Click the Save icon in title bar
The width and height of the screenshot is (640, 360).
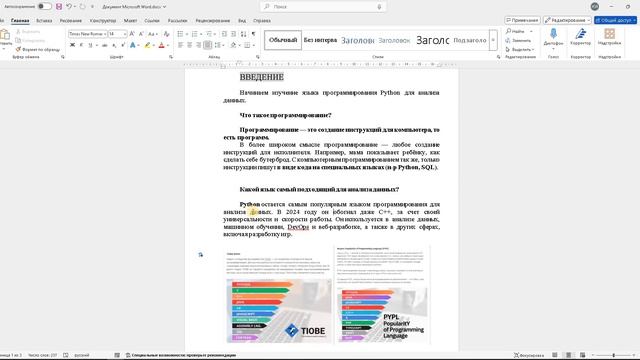coord(59,7)
